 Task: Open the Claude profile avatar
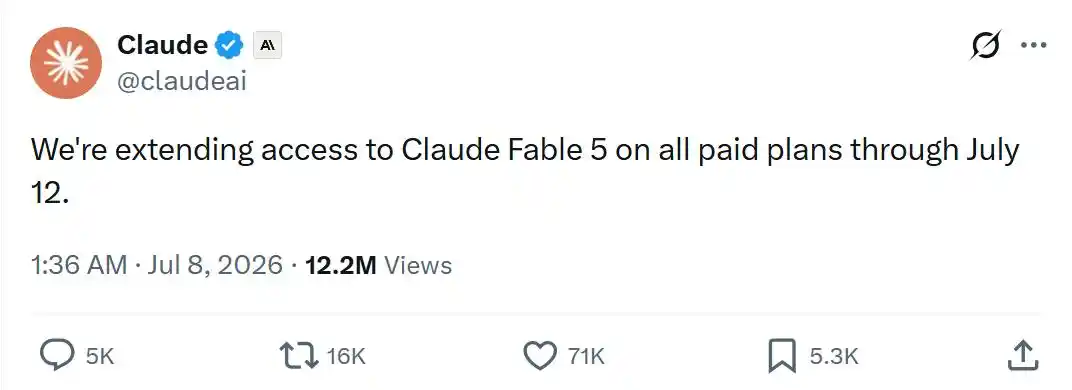(66, 63)
